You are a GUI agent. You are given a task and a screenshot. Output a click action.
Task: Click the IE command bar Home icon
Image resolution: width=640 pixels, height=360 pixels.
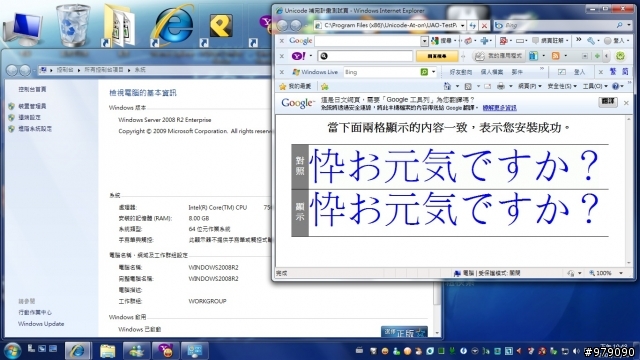(447, 86)
